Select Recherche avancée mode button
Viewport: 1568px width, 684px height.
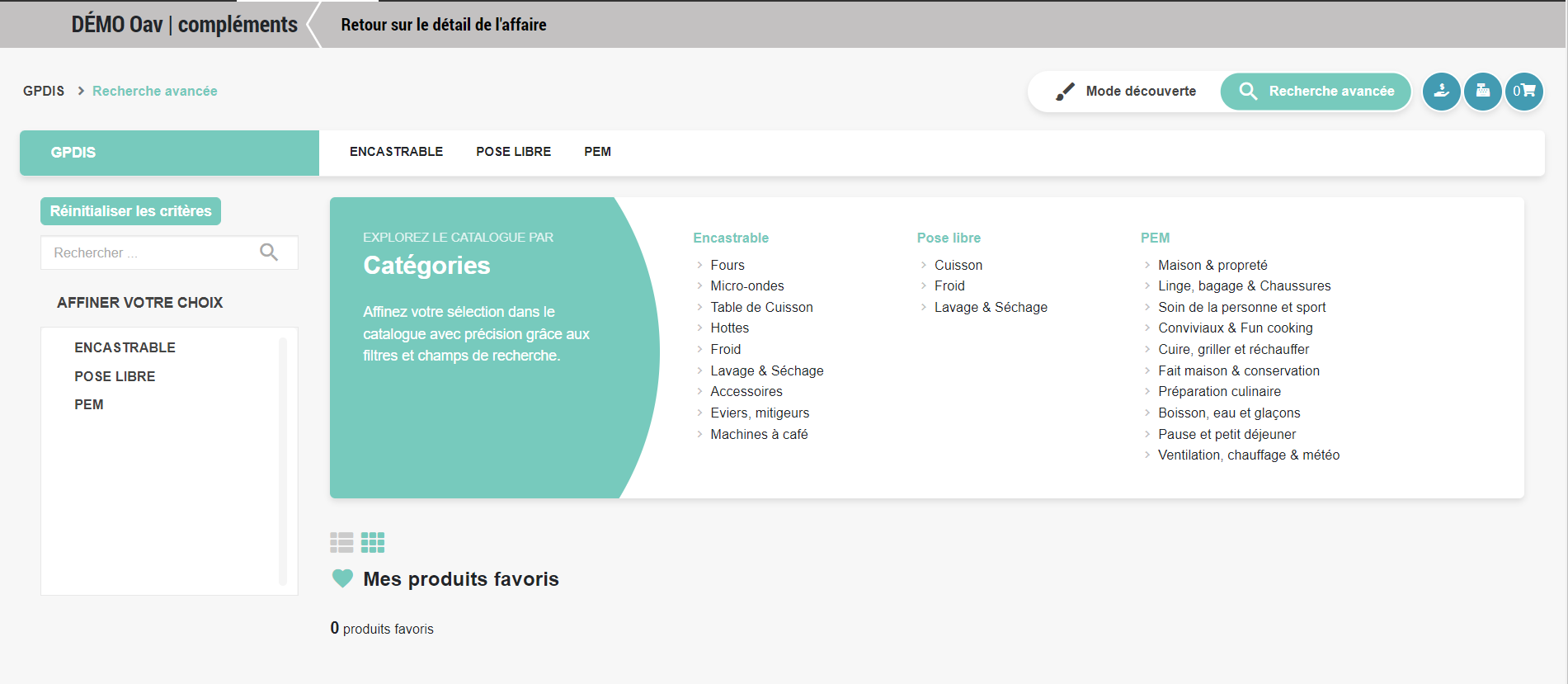pos(1316,92)
